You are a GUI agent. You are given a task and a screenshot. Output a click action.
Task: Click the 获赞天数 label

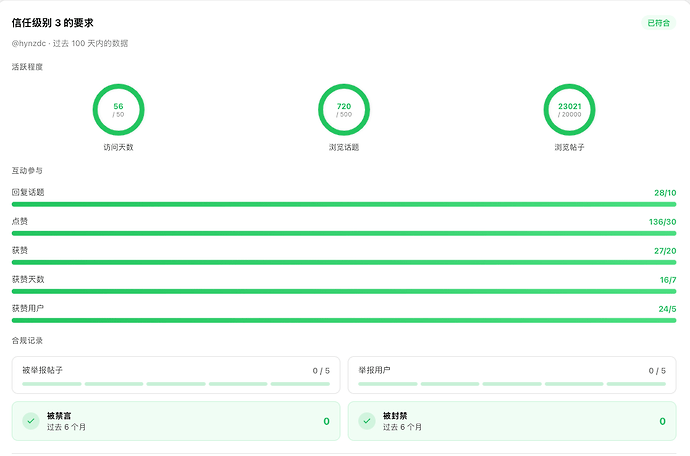[x=28, y=279]
